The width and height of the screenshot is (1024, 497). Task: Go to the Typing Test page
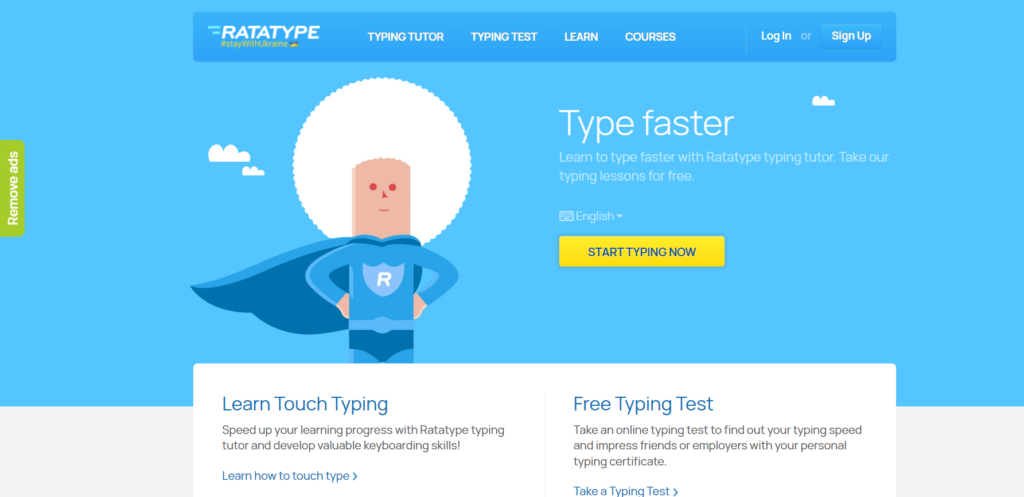tap(504, 37)
